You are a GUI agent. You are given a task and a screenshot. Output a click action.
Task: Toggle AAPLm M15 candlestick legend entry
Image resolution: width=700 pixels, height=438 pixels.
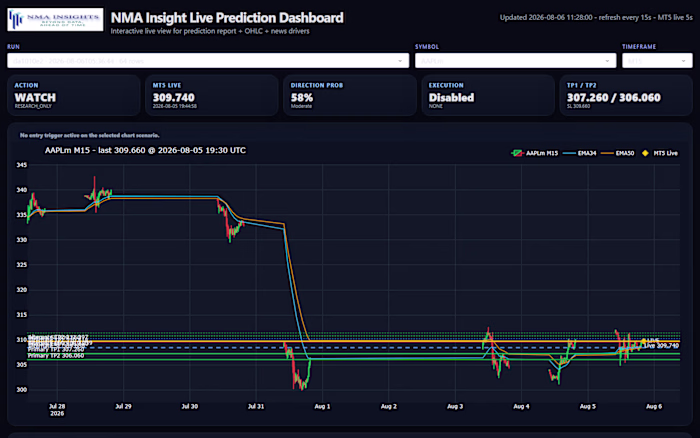click(534, 153)
